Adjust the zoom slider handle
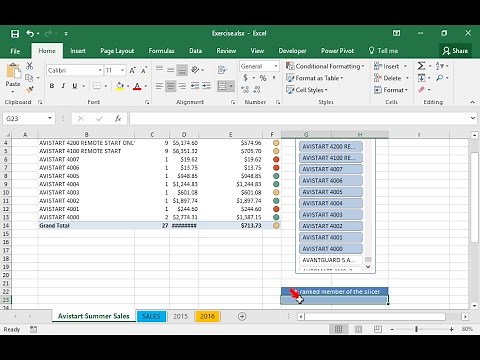Viewport: 480px width, 360px height. tap(416, 329)
